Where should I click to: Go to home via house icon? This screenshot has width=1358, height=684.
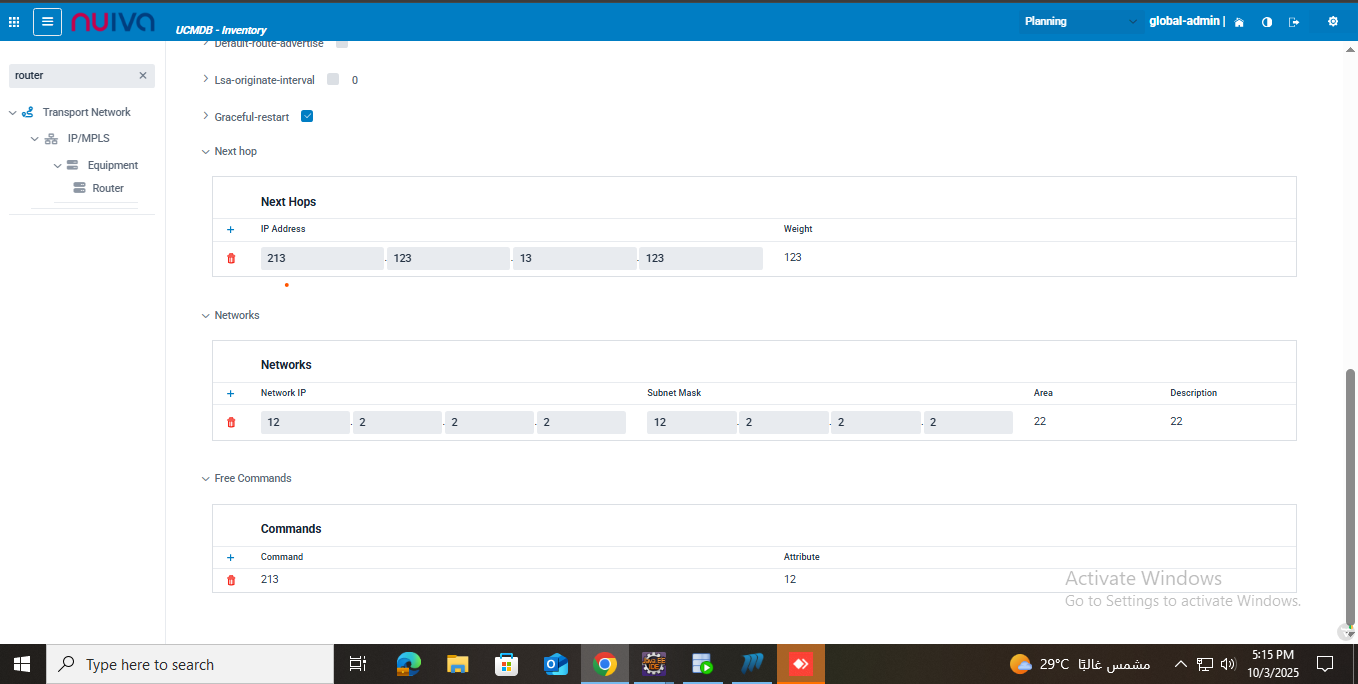(1240, 22)
